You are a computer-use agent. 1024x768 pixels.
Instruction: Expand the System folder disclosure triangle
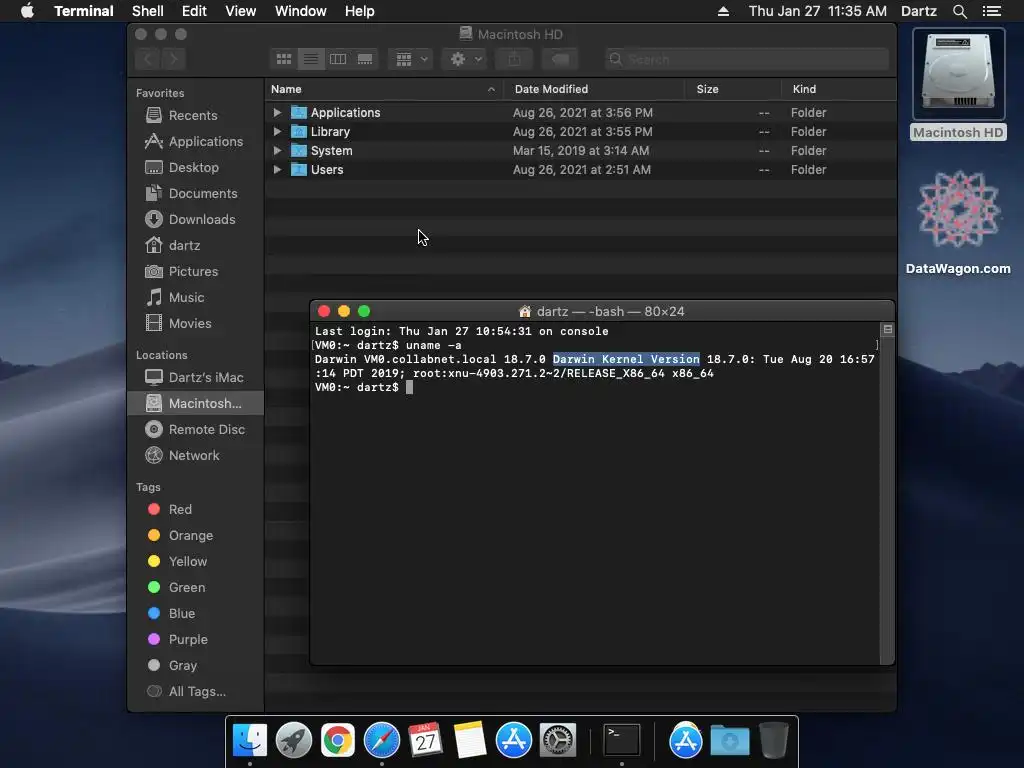point(277,150)
